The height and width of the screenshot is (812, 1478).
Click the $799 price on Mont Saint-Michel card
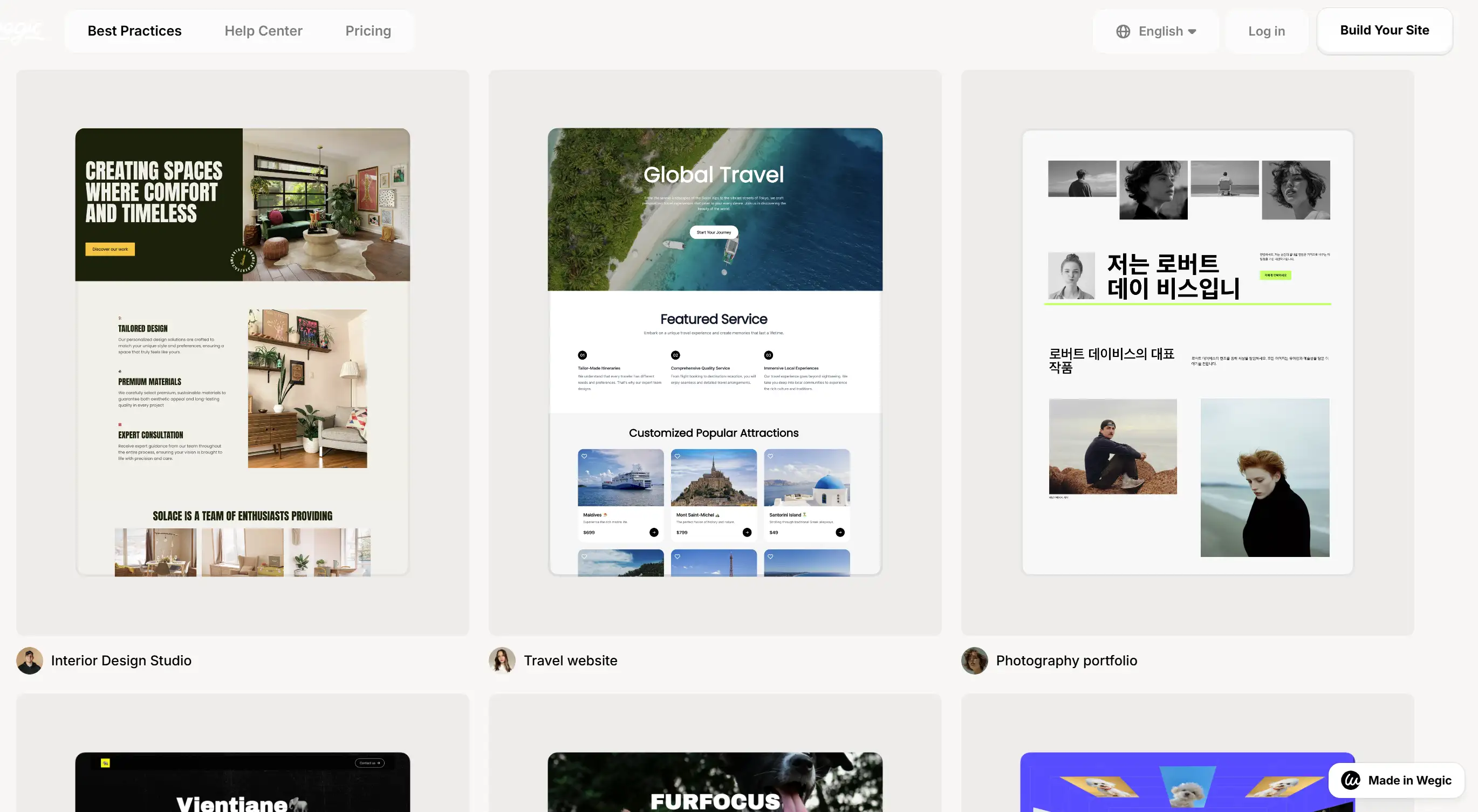(682, 533)
